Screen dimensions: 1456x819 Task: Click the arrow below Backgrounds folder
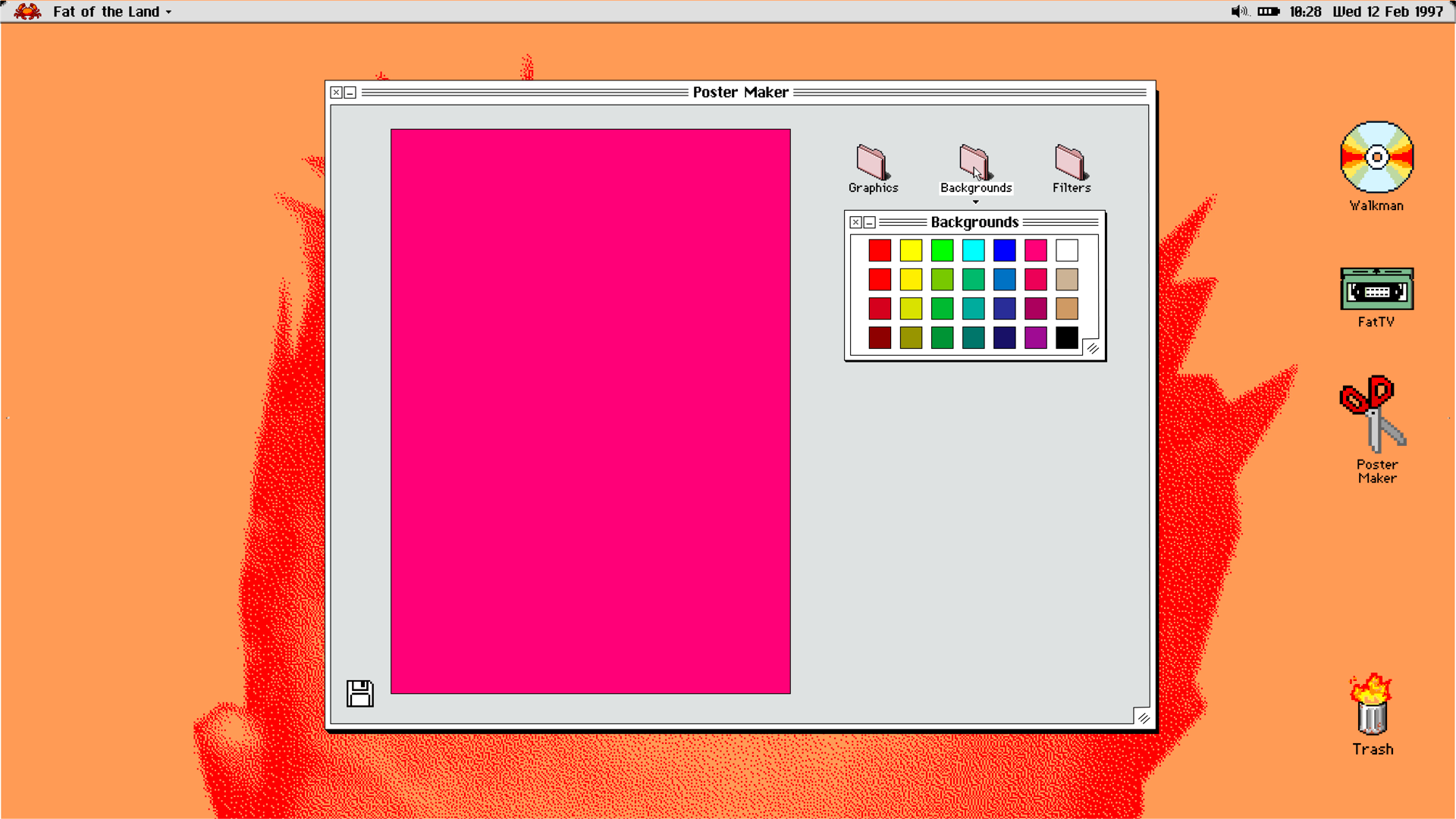[976, 202]
